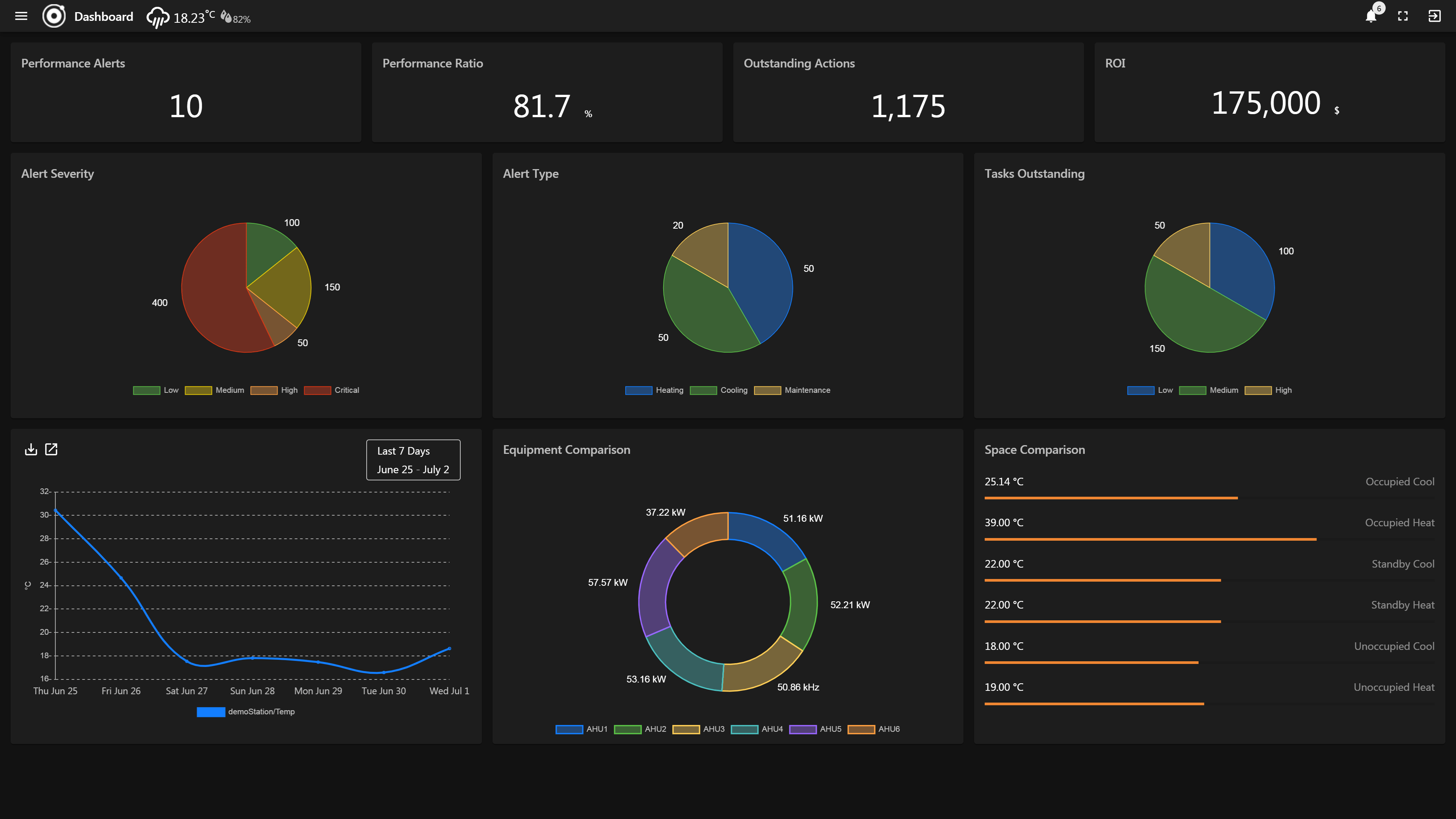Image resolution: width=1456 pixels, height=819 pixels.
Task: Open the Last 7 Days date range selector
Action: [413, 460]
